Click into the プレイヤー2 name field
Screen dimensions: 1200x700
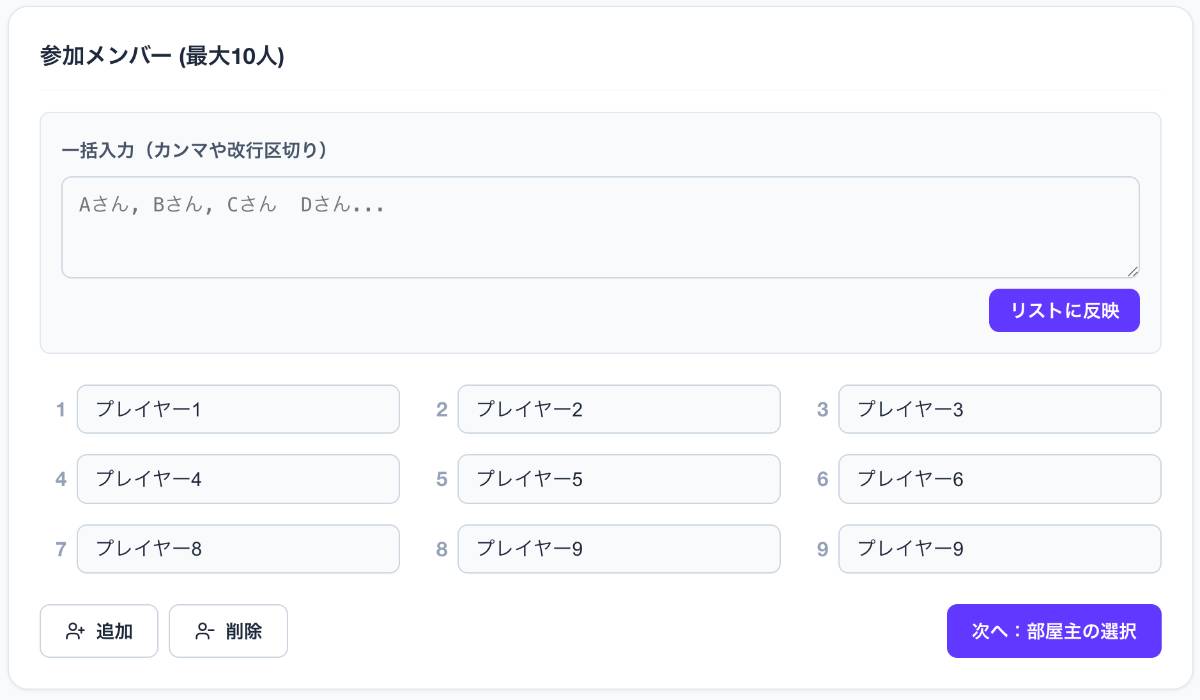pos(618,409)
